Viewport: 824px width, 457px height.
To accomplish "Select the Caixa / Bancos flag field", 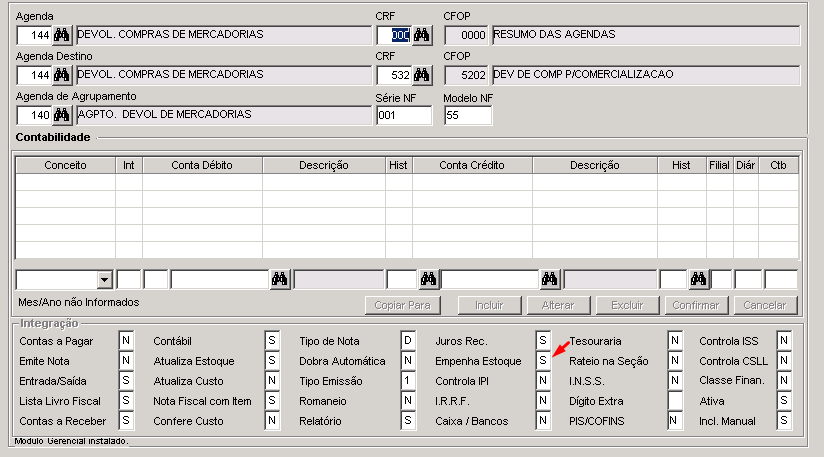I will (543, 420).
